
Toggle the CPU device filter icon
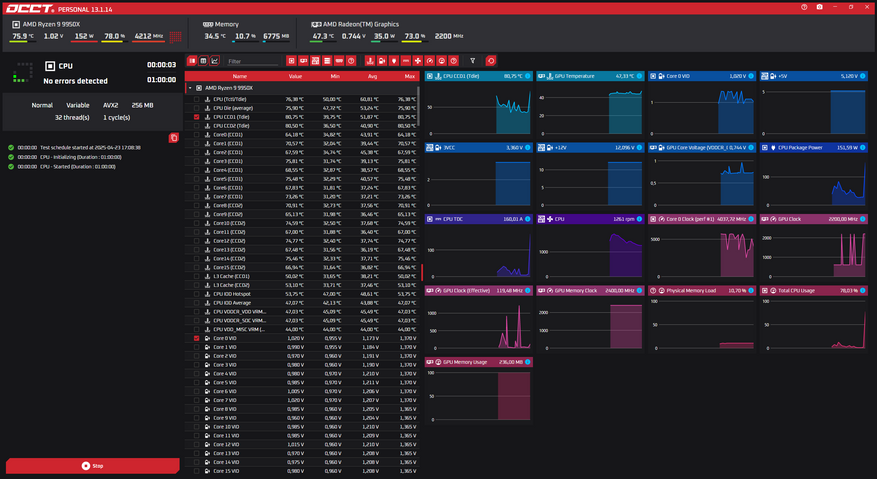(x=291, y=60)
